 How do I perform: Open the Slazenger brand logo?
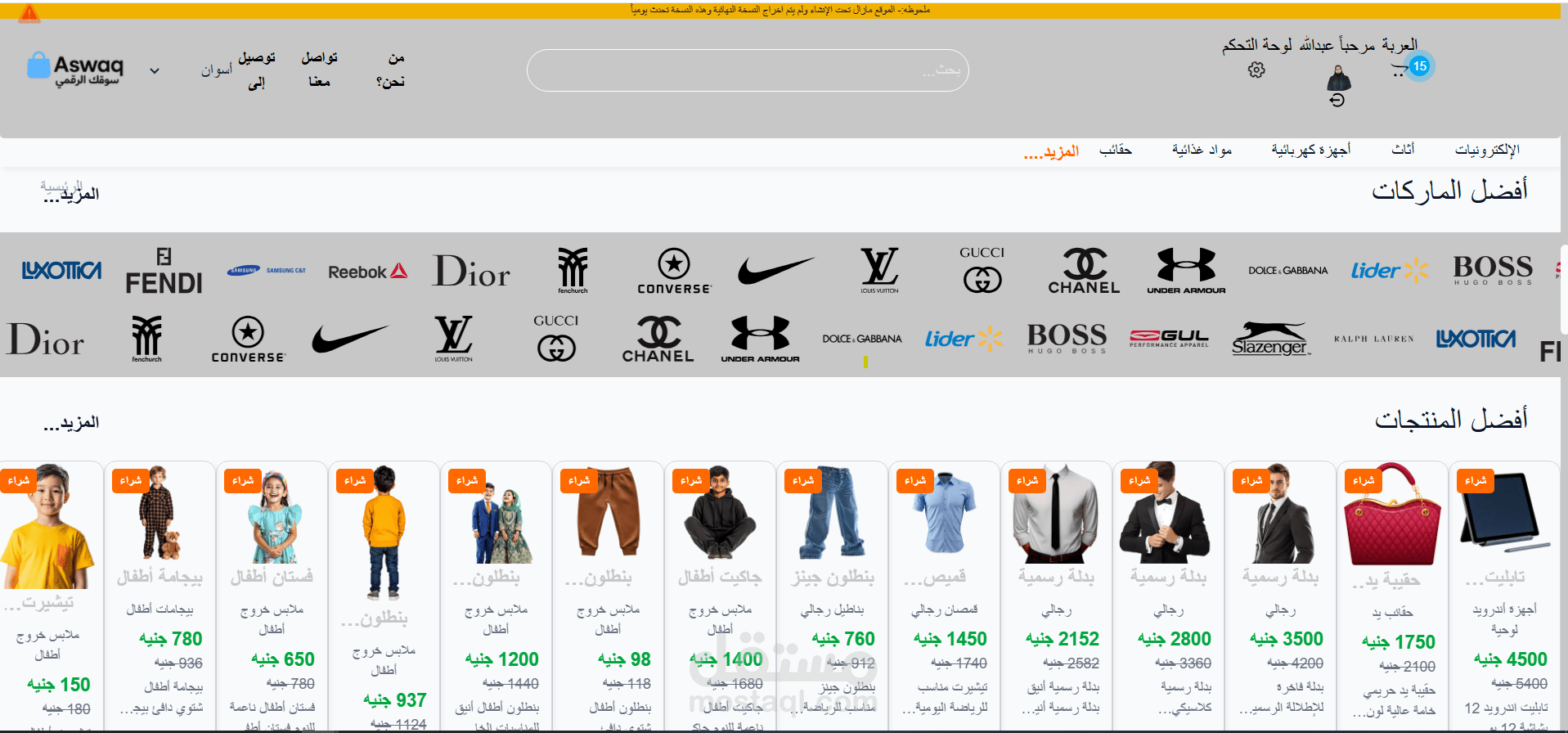point(1271,339)
